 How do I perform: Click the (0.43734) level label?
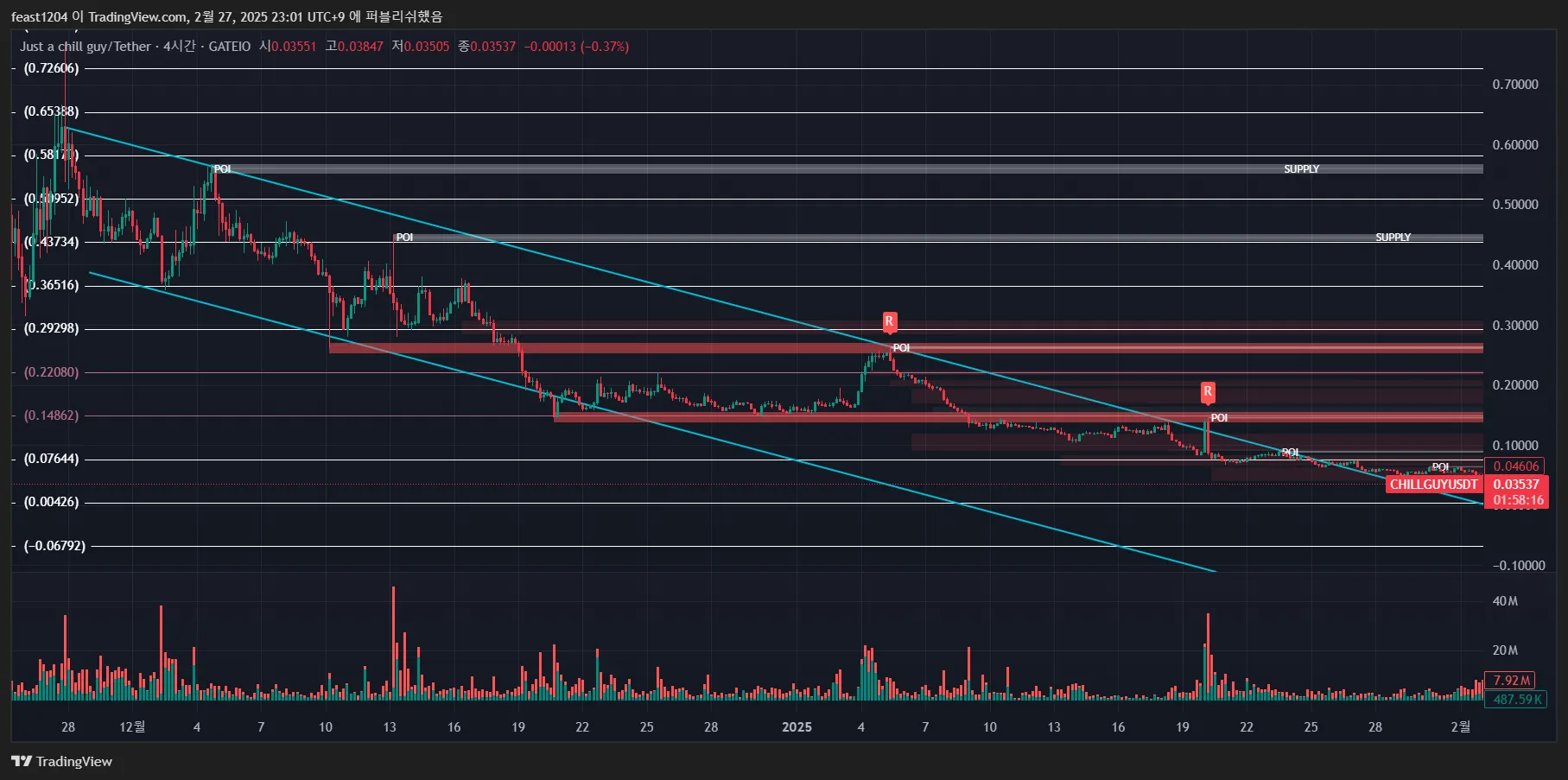51,242
